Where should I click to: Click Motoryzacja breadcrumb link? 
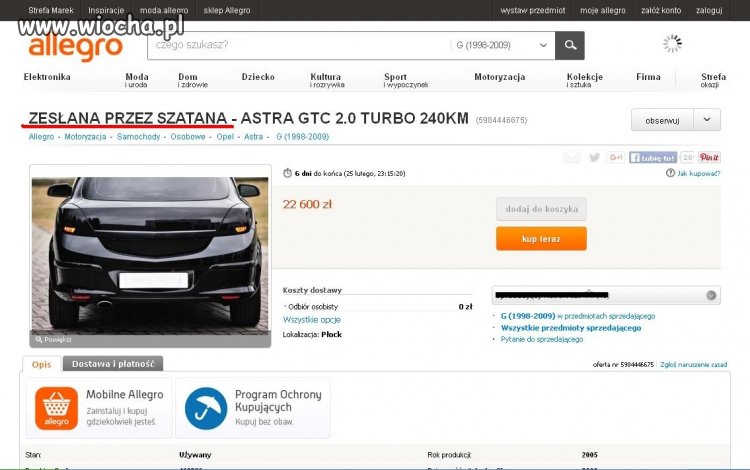click(85, 137)
